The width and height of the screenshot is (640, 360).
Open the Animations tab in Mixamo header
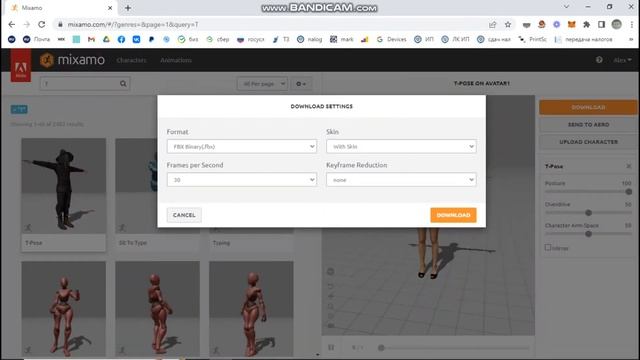click(x=176, y=60)
